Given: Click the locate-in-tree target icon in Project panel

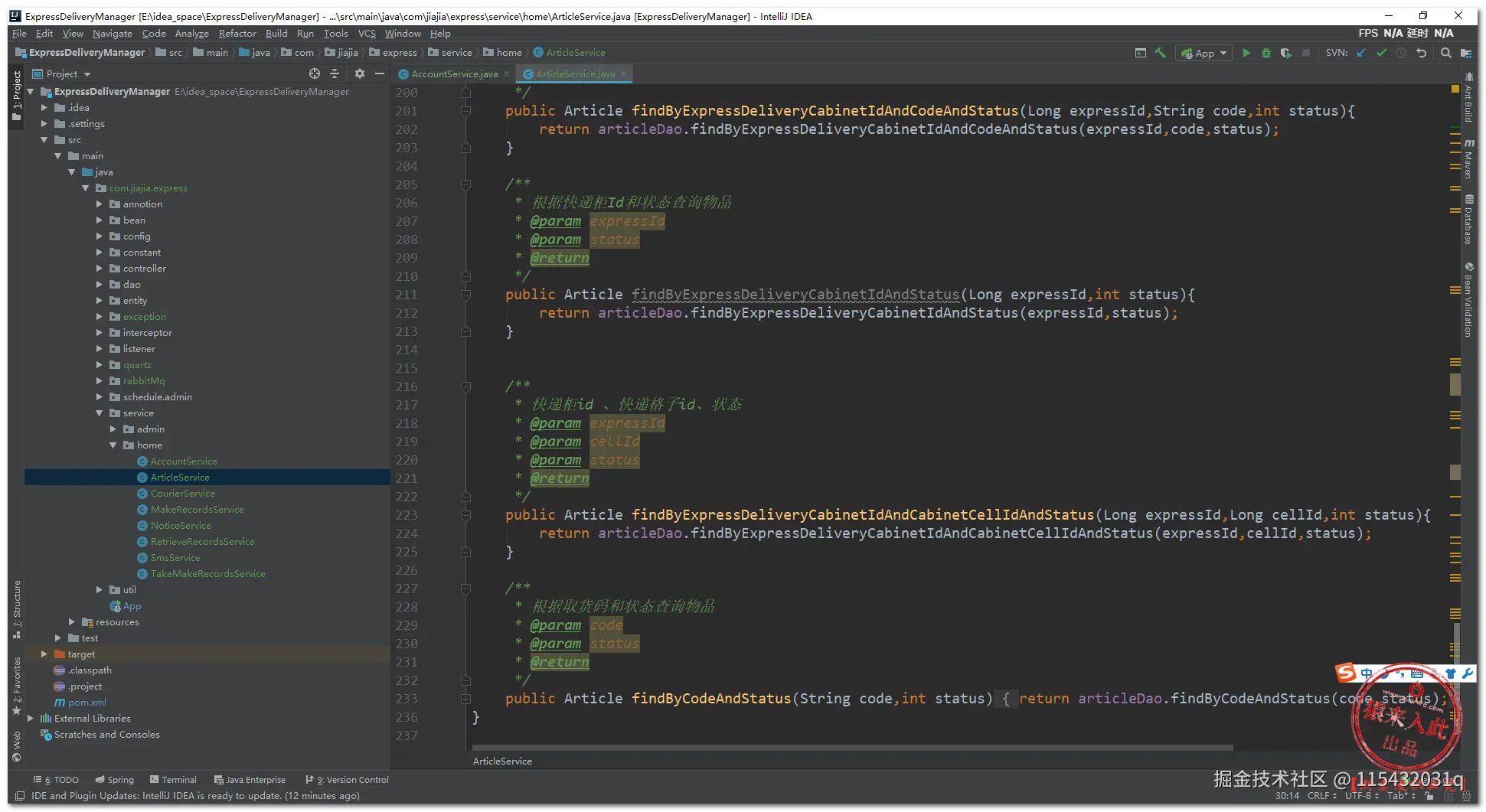Looking at the screenshot, I should pos(315,73).
